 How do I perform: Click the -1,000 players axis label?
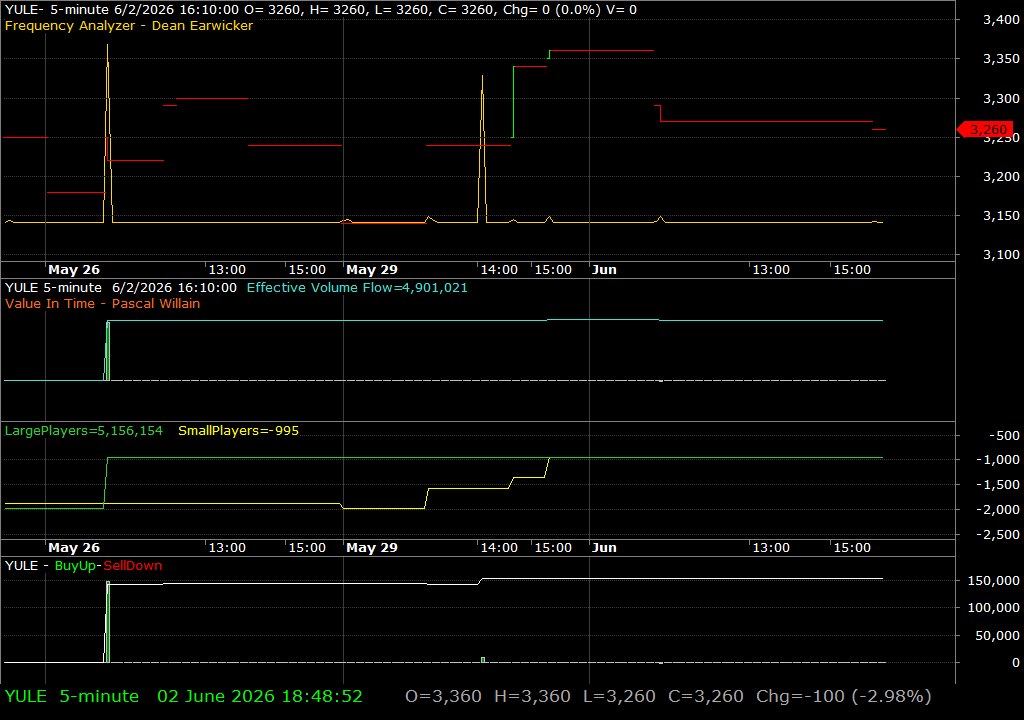pyautogui.click(x=998, y=460)
